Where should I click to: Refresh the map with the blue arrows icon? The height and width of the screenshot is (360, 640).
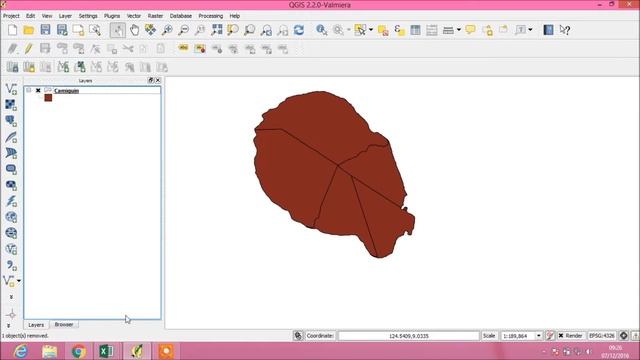[x=299, y=30]
